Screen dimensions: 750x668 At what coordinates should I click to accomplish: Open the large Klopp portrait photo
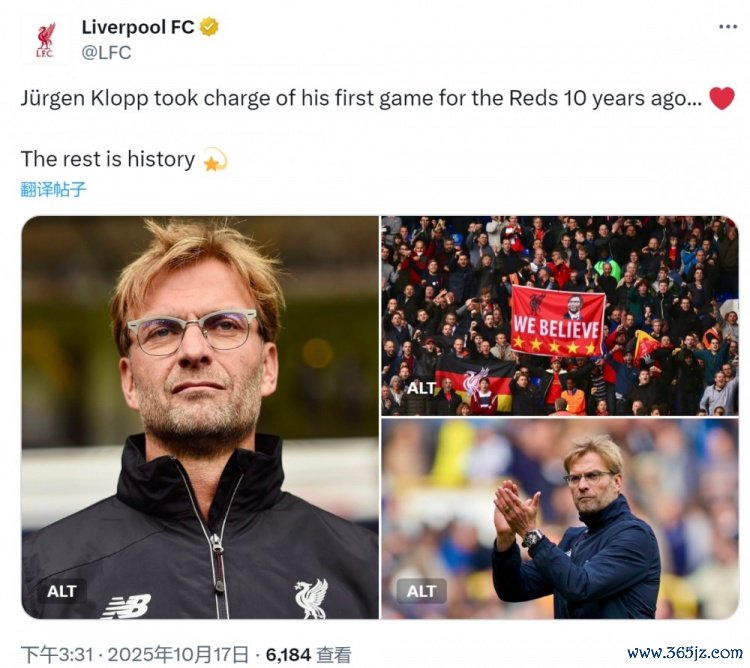[200, 417]
